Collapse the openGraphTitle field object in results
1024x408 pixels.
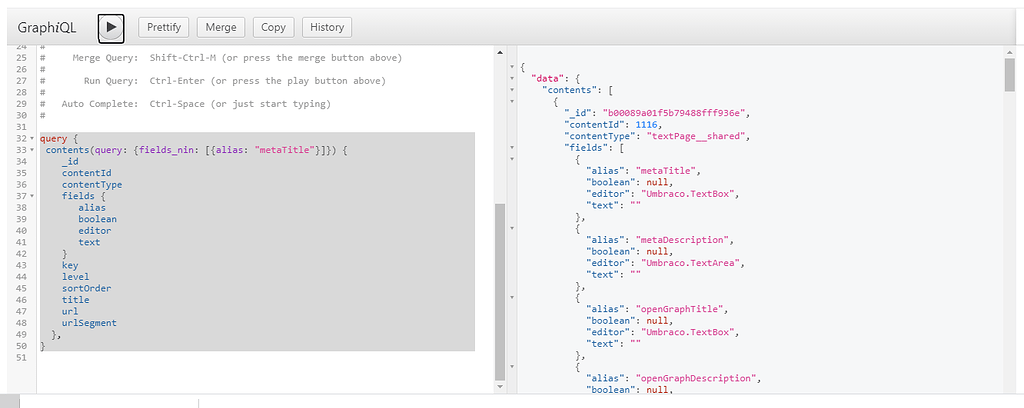tap(512, 297)
